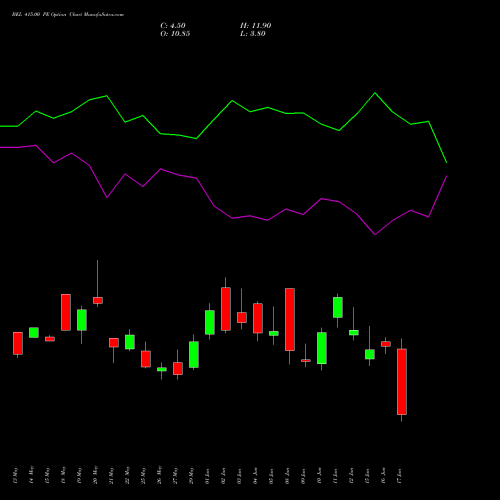Viewport: 500px width, 500px height.
Task: Click the '29 May' date label
Action: click(191, 475)
